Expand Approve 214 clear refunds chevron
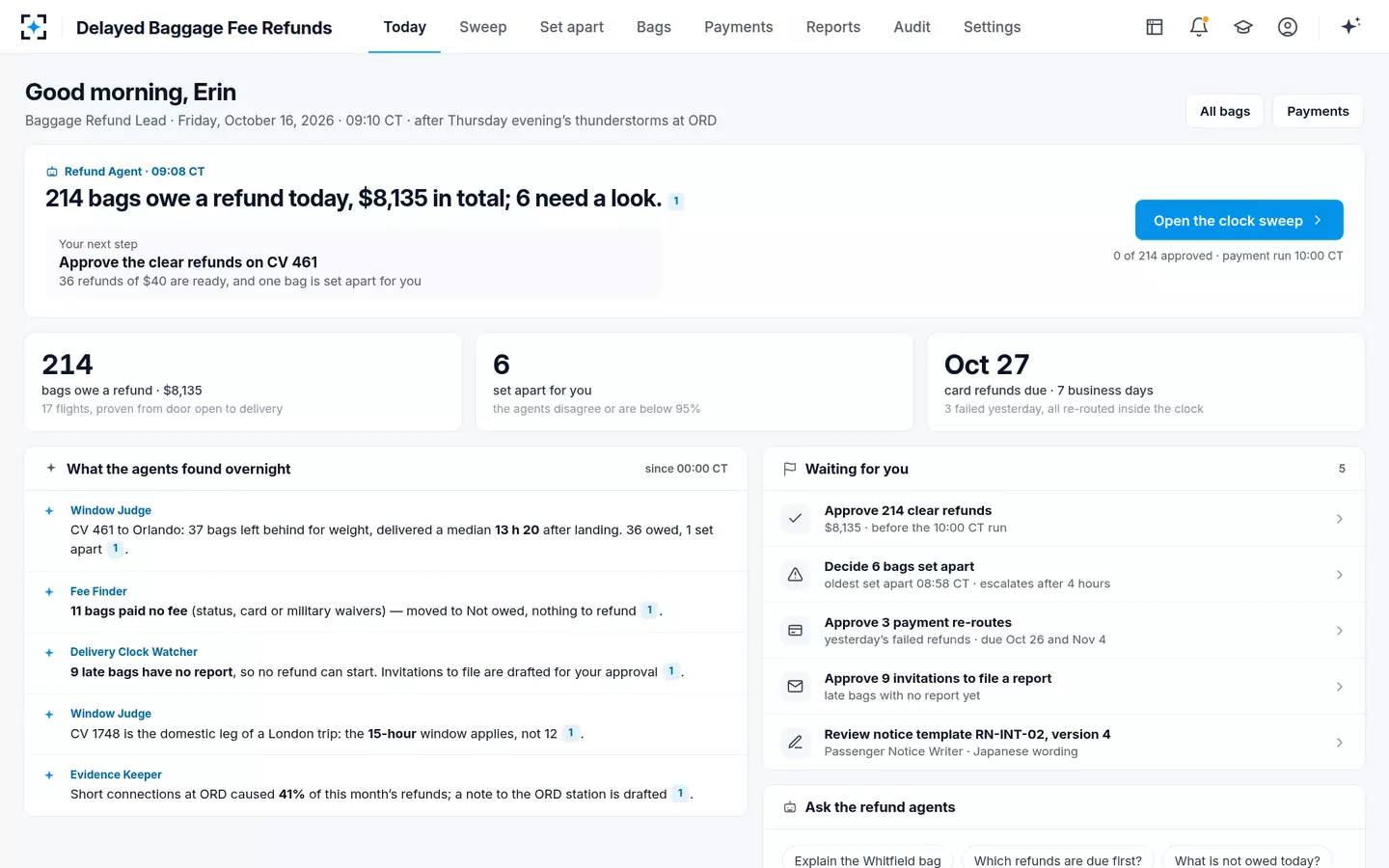This screenshot has width=1389, height=868. tap(1340, 519)
